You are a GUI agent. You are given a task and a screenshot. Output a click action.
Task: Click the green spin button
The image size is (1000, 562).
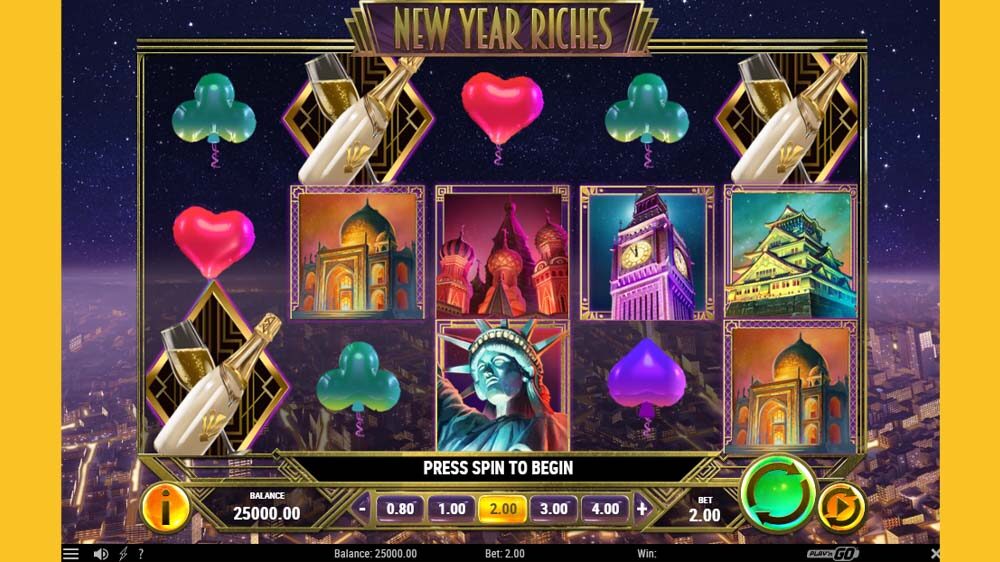(x=778, y=493)
